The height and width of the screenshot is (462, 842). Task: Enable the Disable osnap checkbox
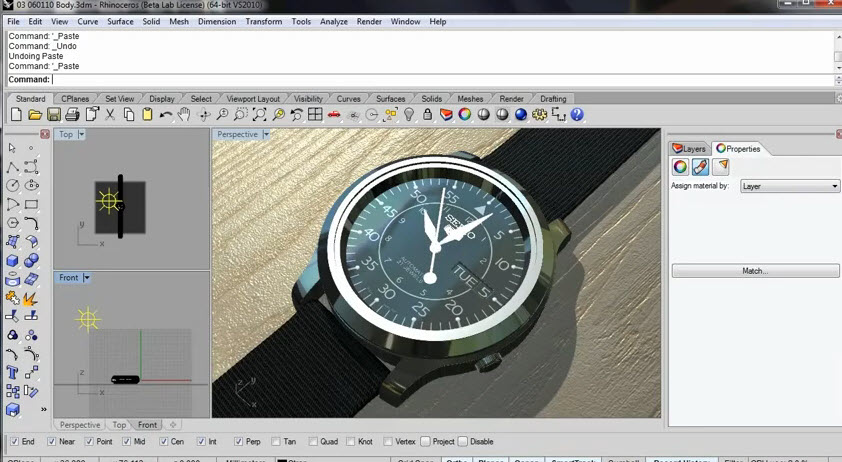(463, 442)
